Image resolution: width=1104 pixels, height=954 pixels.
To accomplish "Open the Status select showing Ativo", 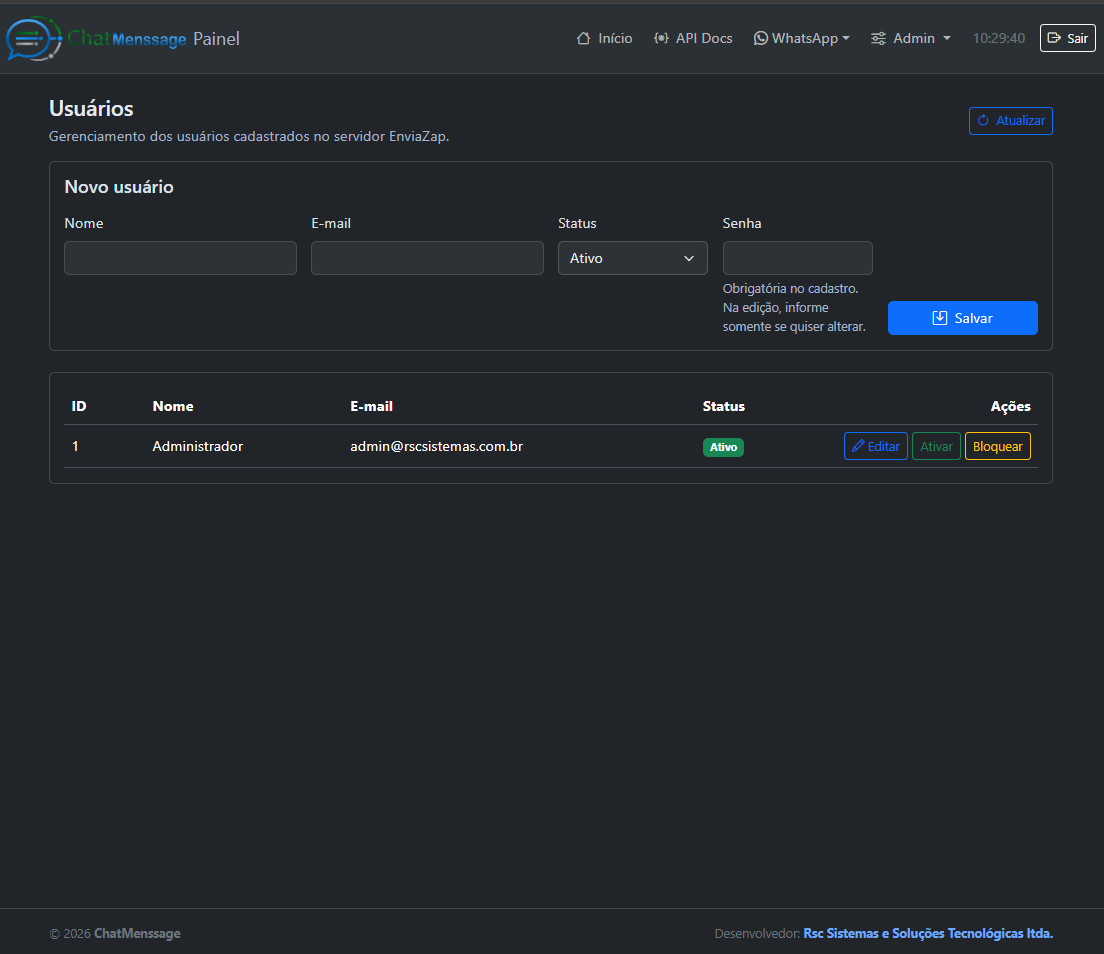I will pos(632,258).
